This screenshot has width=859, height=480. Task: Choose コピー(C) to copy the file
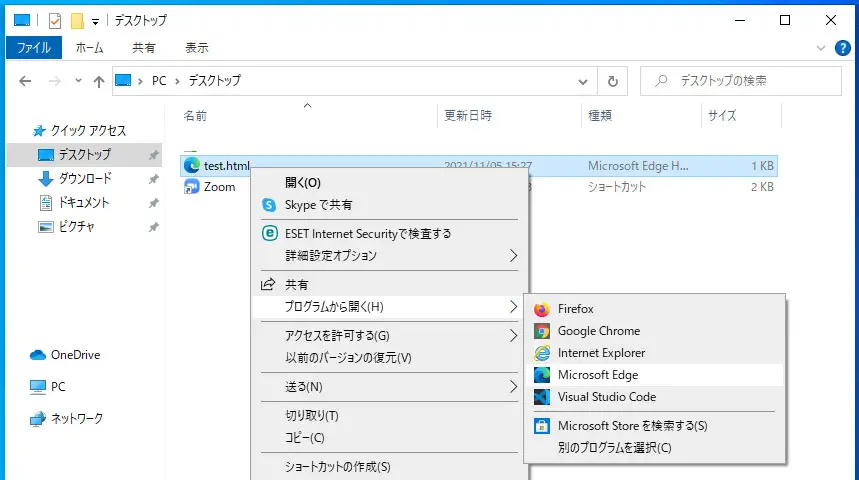389,438
